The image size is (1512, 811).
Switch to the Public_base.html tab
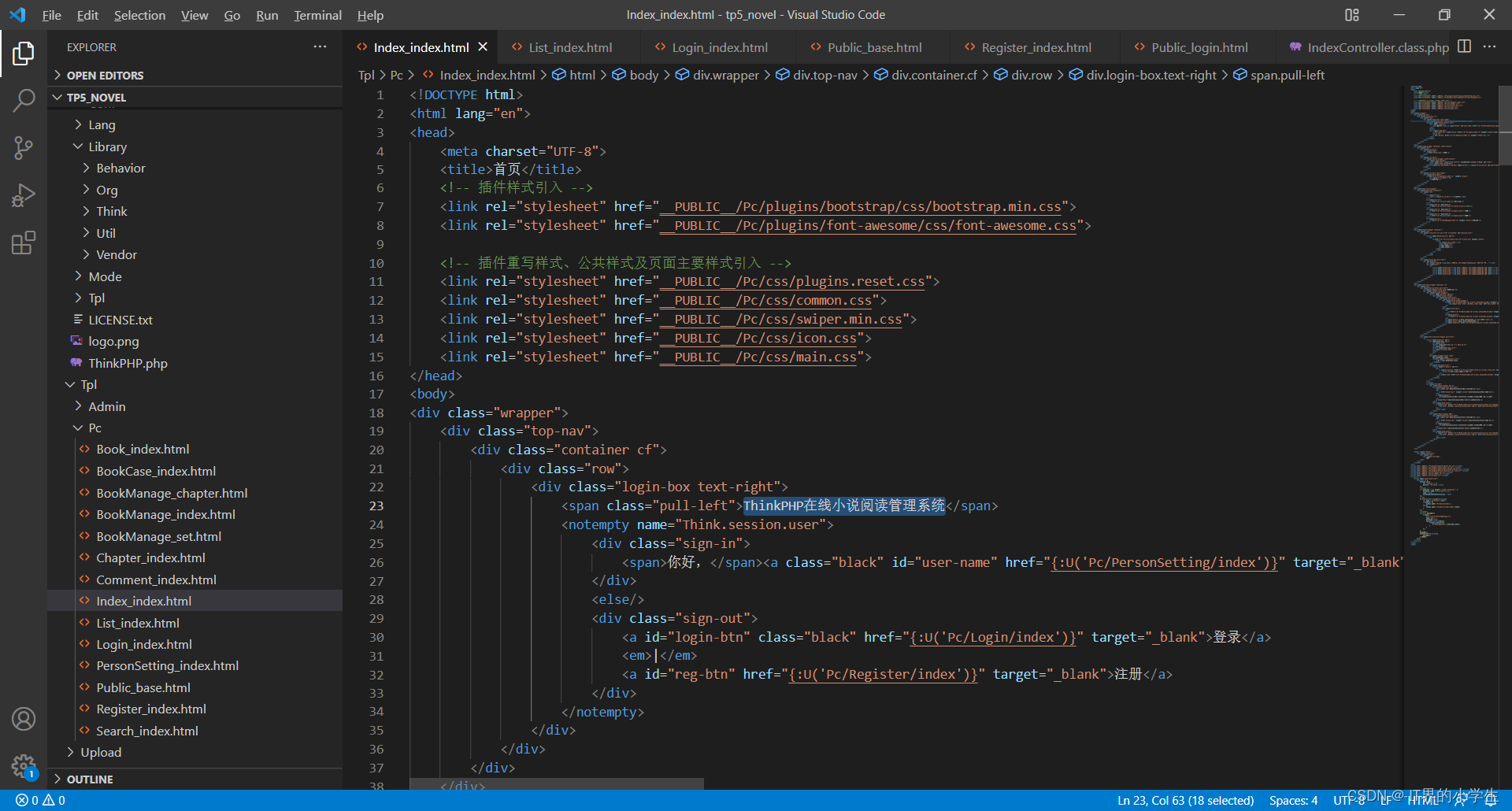coord(874,47)
